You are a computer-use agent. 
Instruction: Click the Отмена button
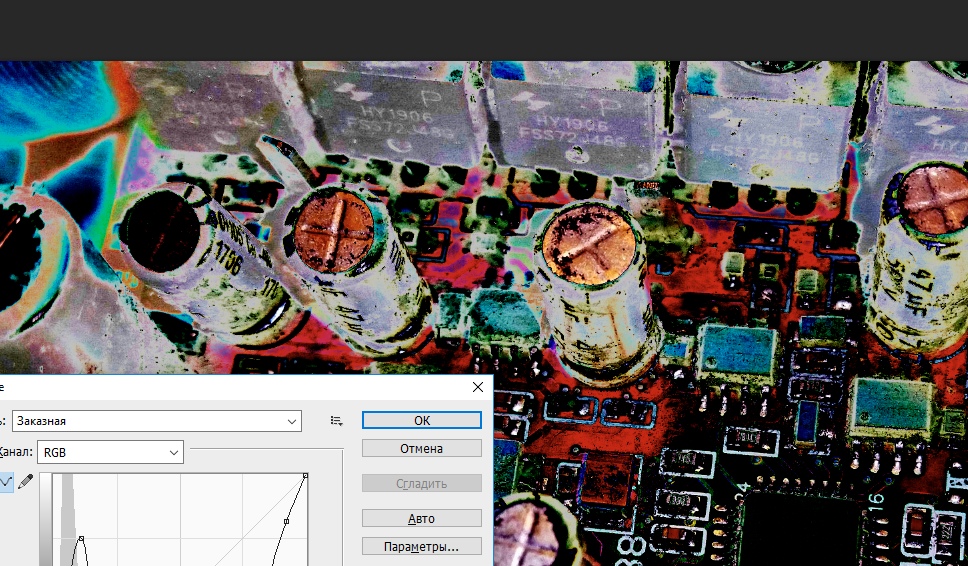click(422, 449)
